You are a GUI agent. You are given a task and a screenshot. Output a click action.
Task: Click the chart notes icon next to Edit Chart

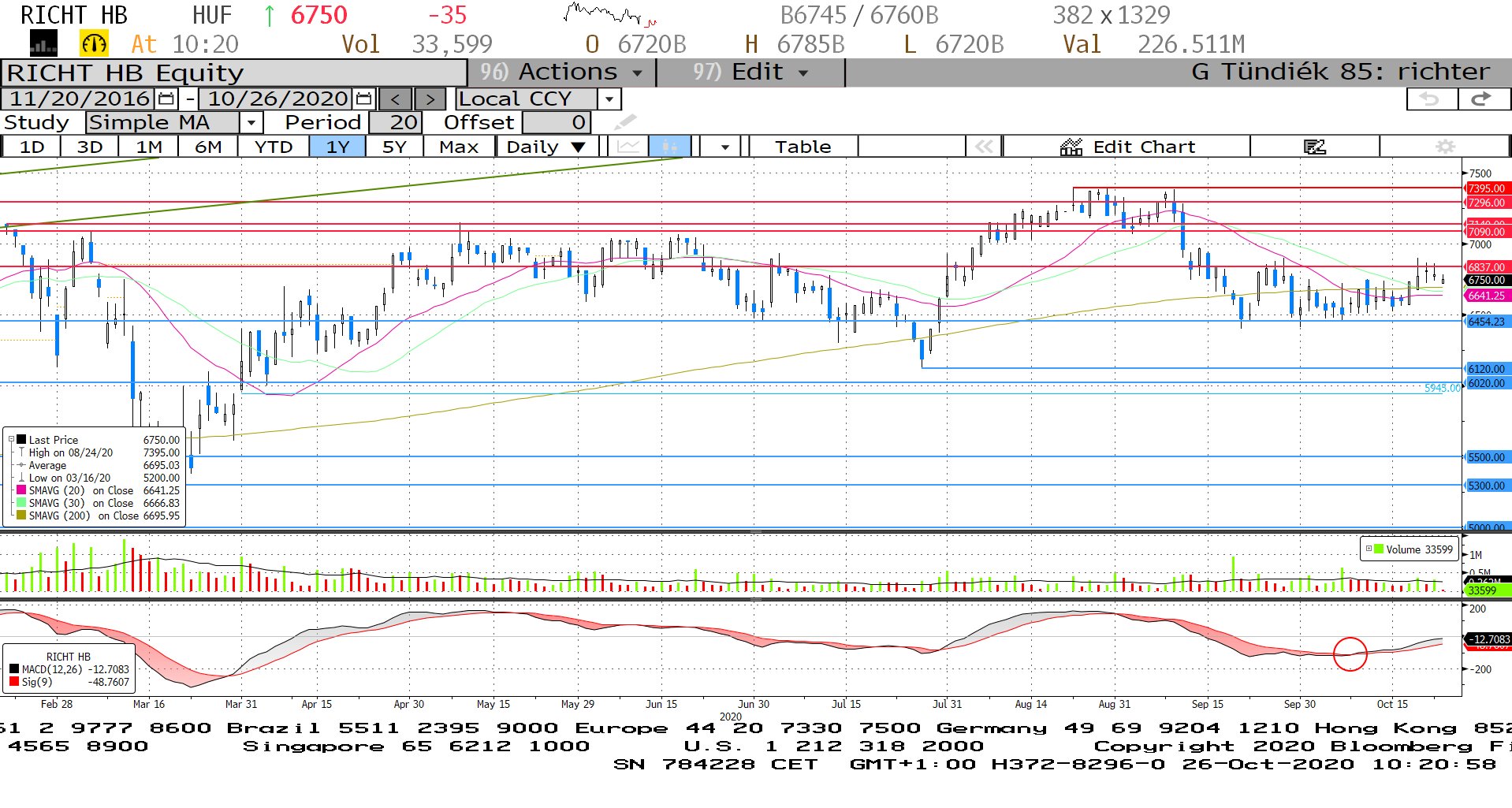(x=1314, y=147)
